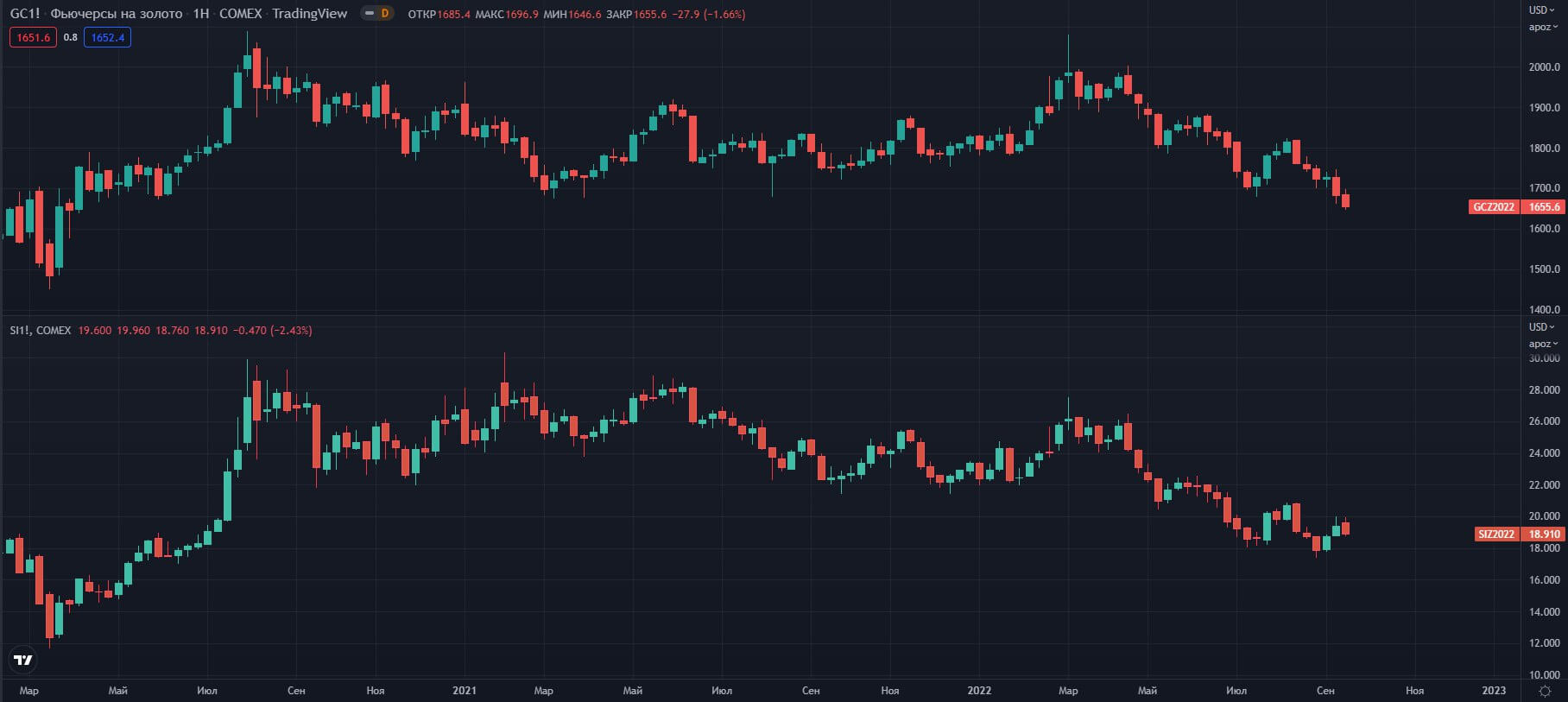Screen dimensions: 1568x702
Task: Click the −27.9 (−1.66%) change value
Action: click(x=709, y=15)
